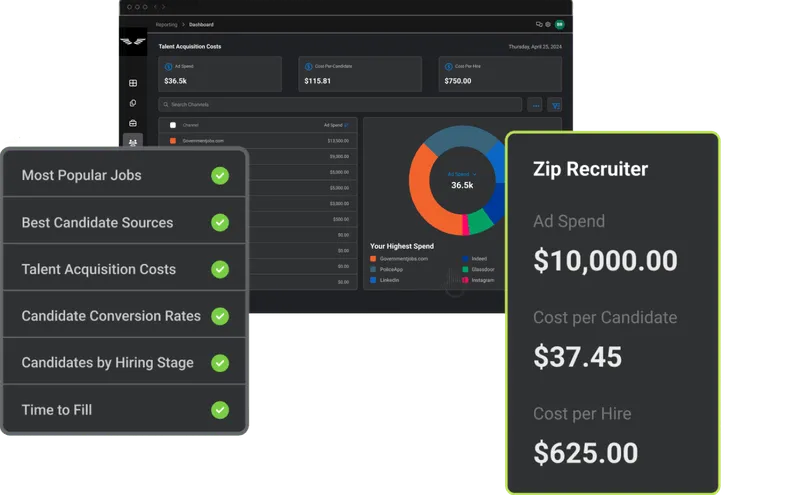The image size is (800, 495).
Task: Click the orange segment of the donut chart
Action: (421, 191)
